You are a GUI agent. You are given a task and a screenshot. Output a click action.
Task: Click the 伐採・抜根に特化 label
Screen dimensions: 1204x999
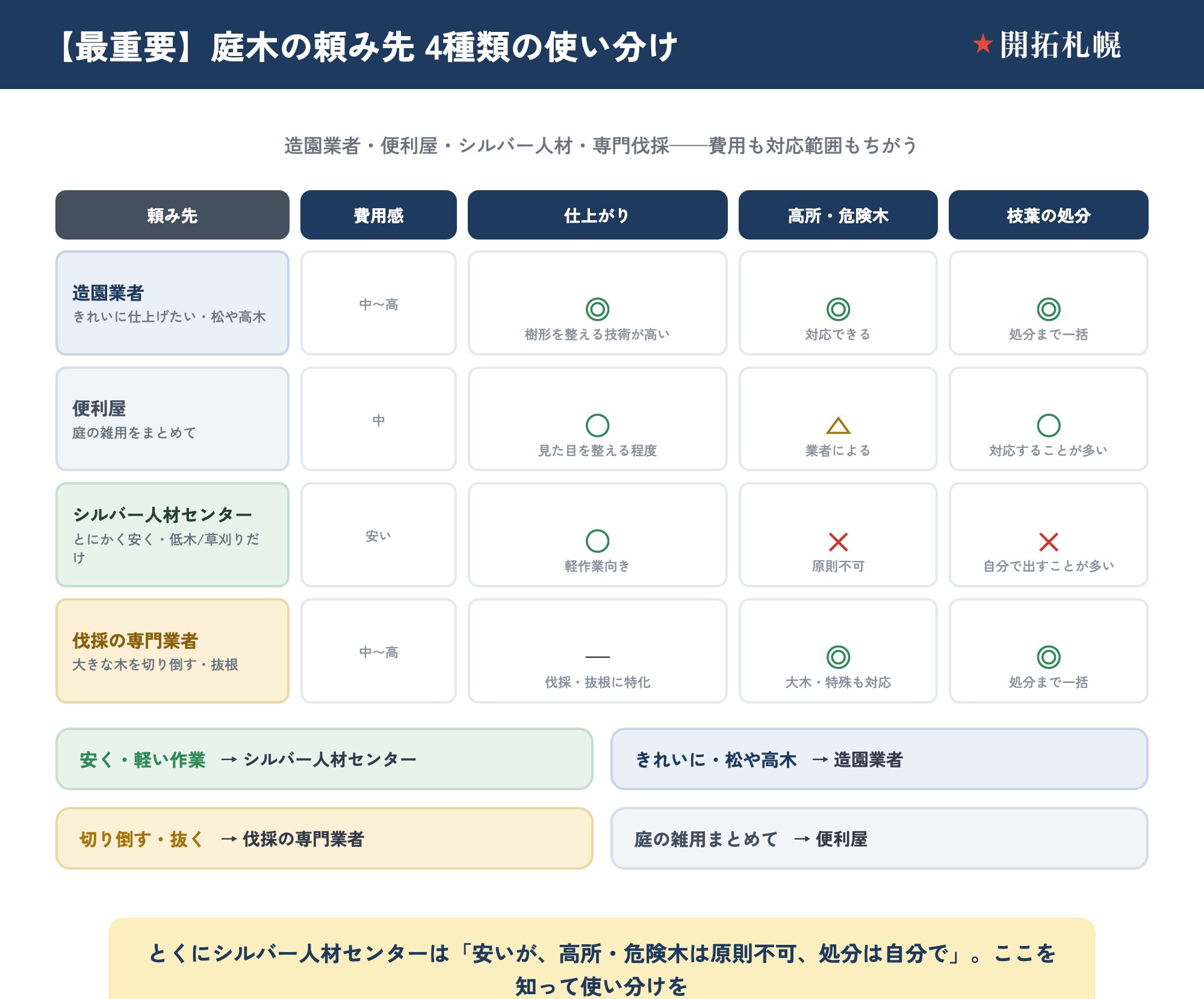pyautogui.click(x=597, y=682)
